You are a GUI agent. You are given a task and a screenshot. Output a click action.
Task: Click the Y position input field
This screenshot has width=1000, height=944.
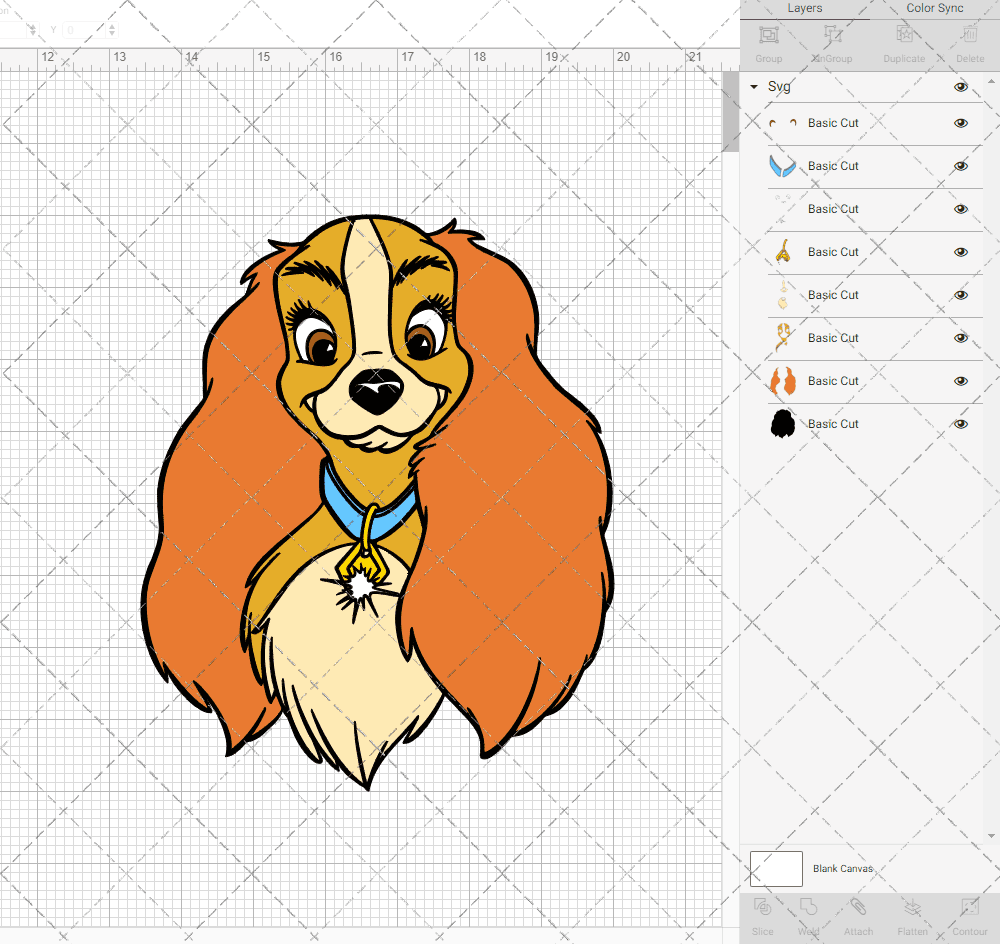coord(86,29)
